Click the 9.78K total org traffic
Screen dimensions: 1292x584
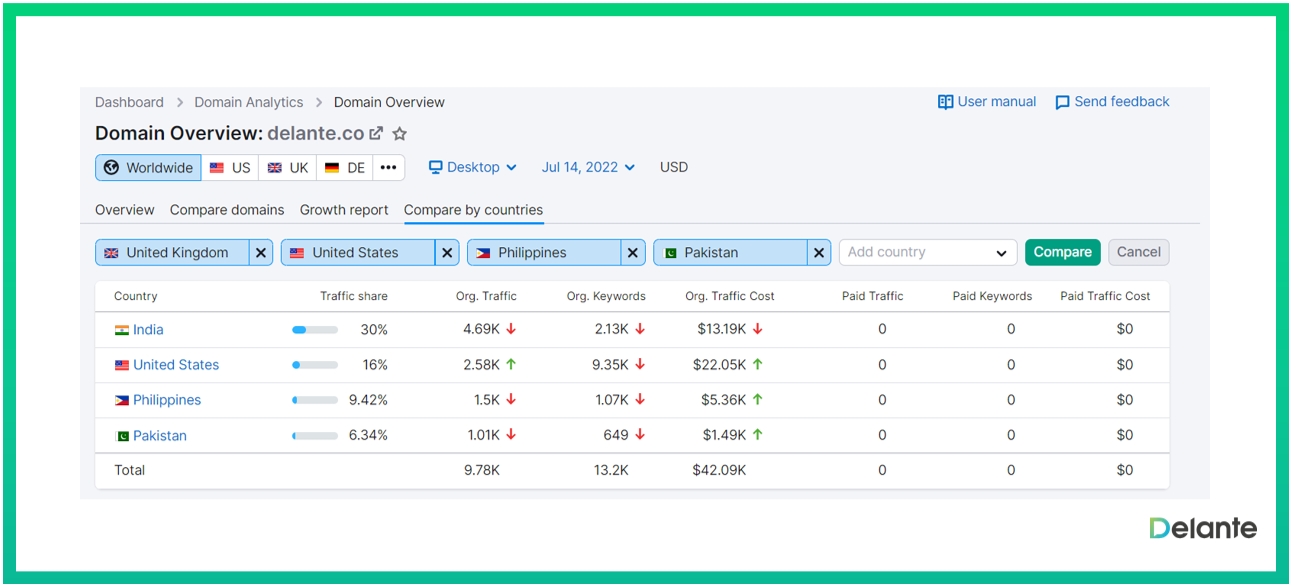(482, 470)
